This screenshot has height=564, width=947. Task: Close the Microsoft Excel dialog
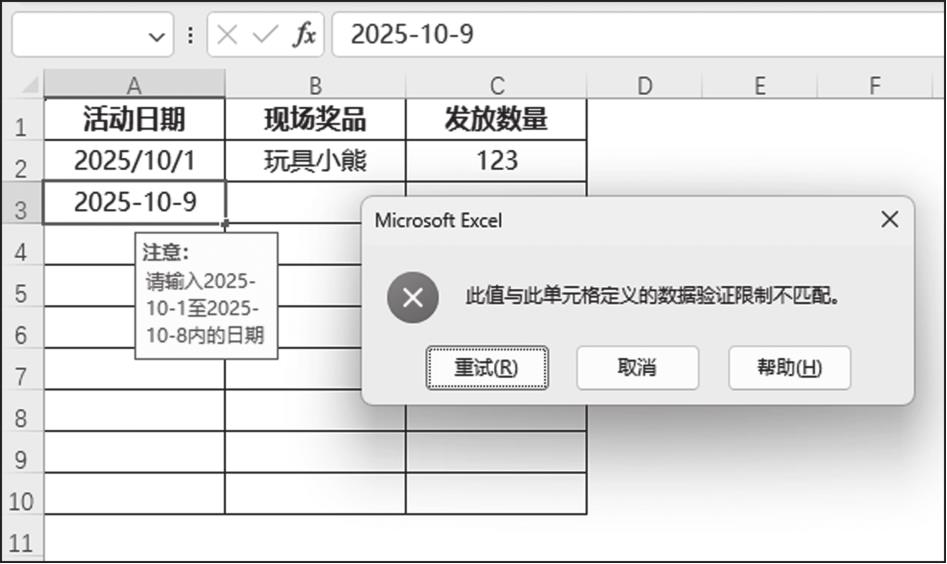pyautogui.click(x=890, y=220)
